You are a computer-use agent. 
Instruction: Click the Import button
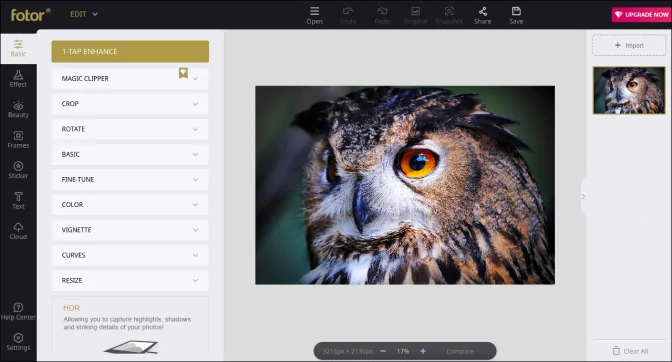(629, 45)
